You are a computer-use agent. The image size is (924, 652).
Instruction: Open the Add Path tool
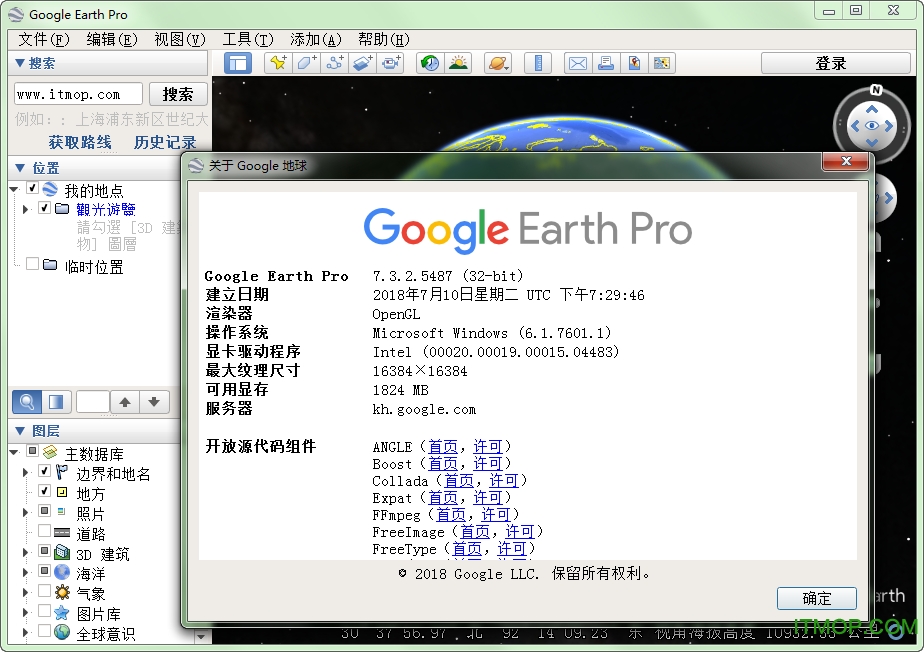point(332,62)
